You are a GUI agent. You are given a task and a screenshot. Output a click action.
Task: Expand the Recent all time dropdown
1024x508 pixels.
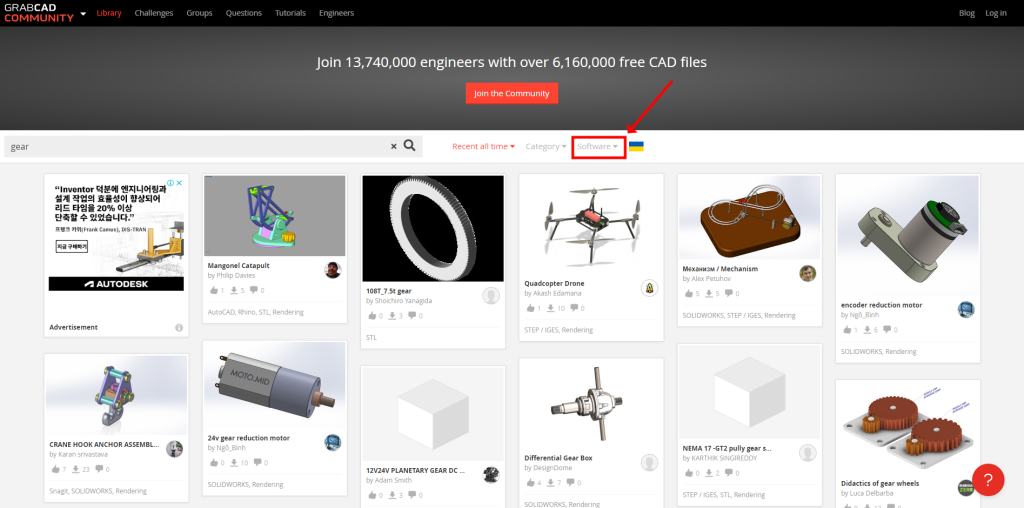pyautogui.click(x=483, y=146)
